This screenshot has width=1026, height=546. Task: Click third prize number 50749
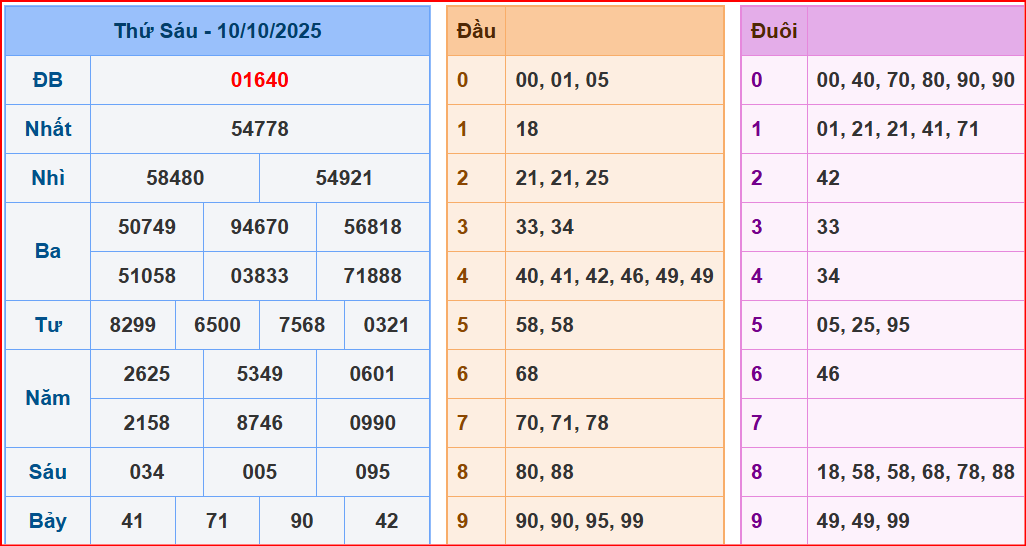tap(147, 227)
